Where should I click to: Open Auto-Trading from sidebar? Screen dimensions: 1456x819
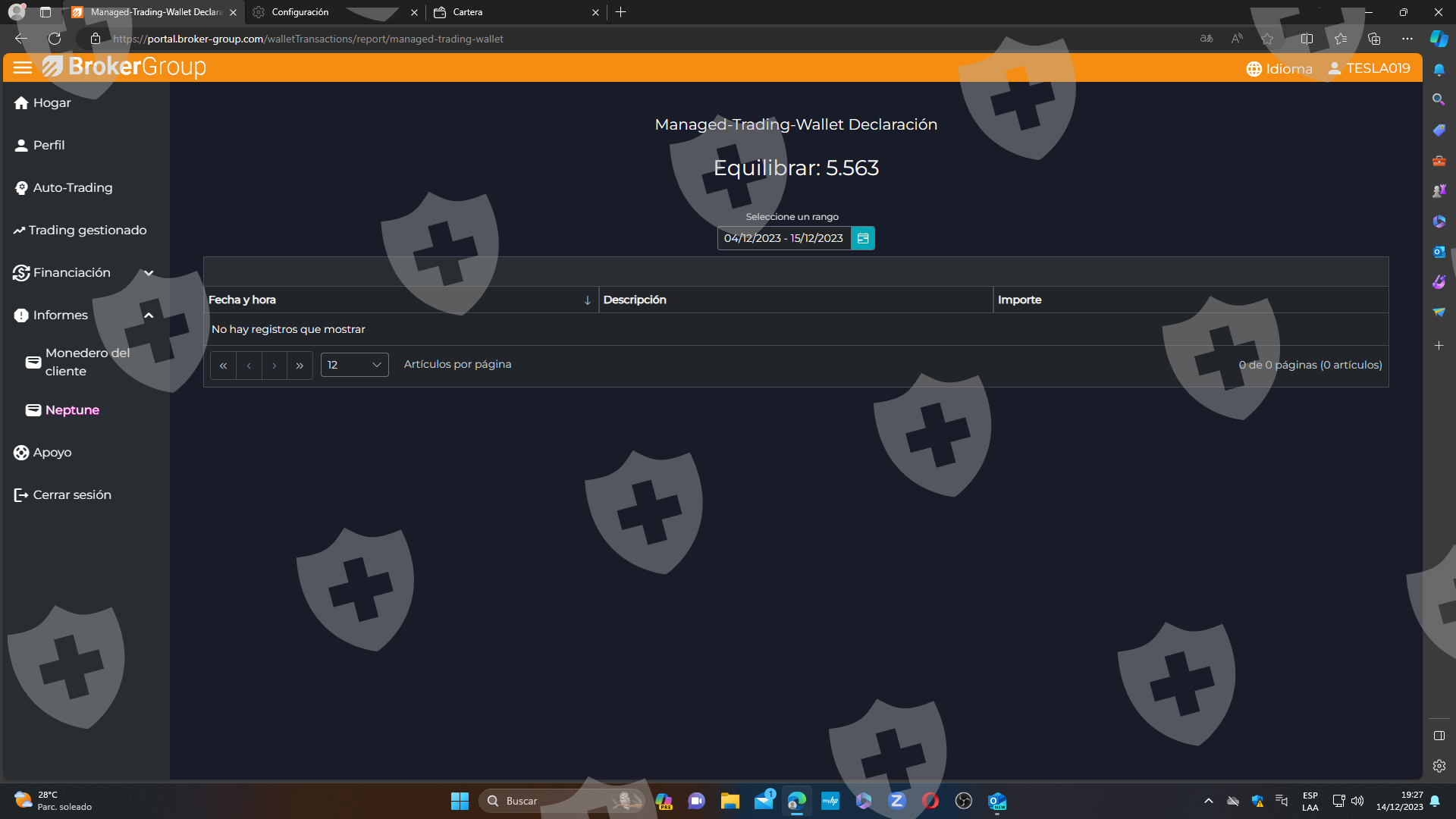coord(72,188)
